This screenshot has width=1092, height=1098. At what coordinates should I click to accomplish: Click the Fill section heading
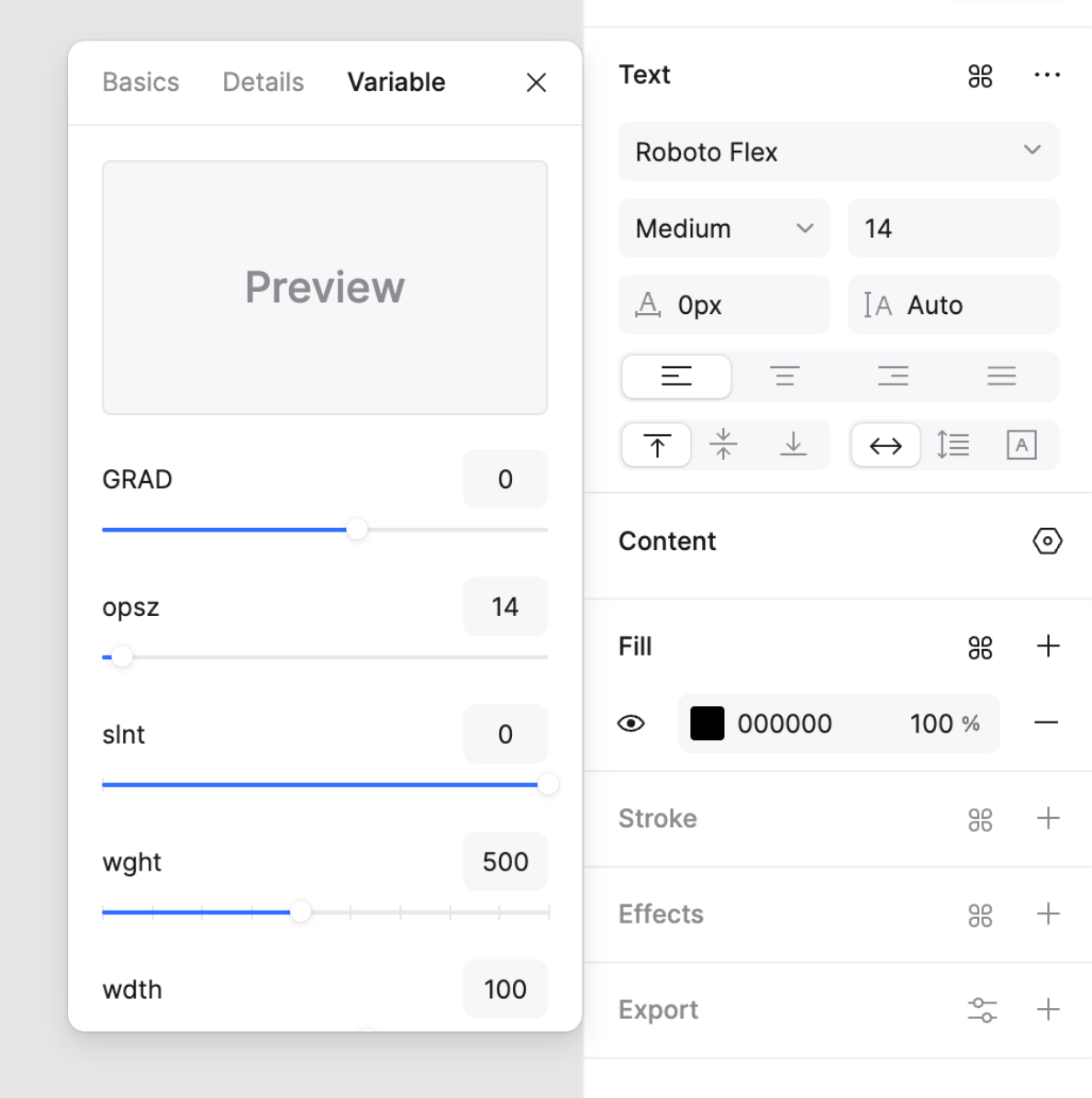click(x=635, y=646)
